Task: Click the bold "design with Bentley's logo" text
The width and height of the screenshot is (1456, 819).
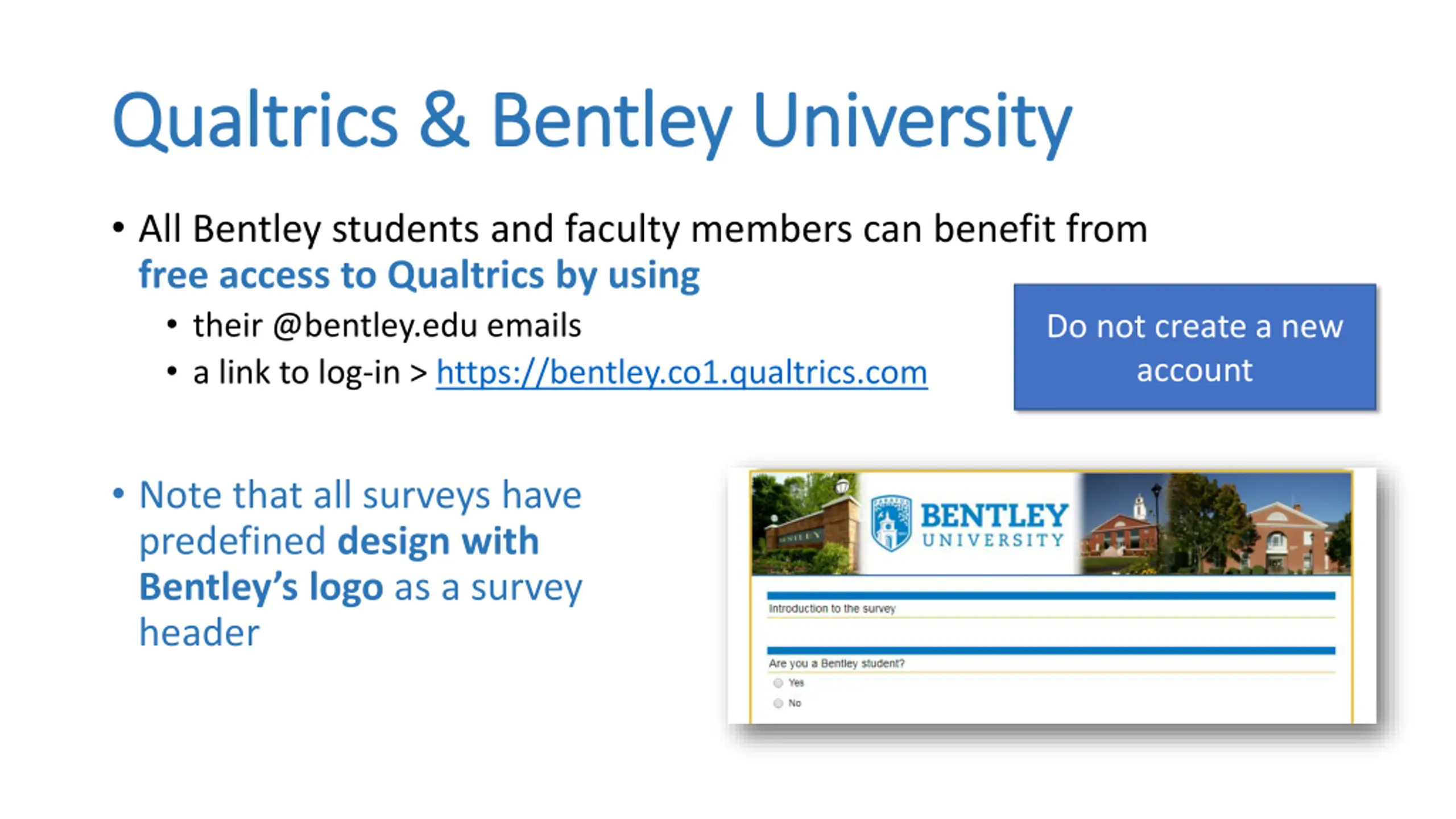Action: click(339, 564)
